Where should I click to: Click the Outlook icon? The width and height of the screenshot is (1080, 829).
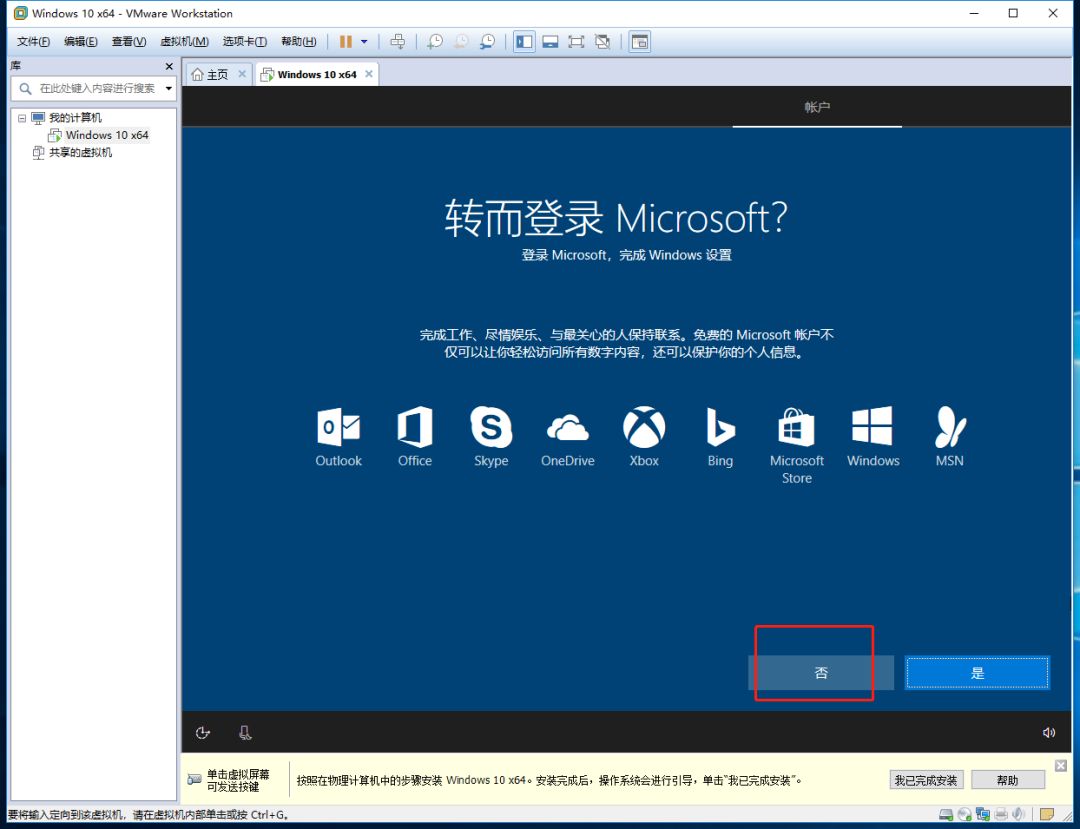pos(338,427)
